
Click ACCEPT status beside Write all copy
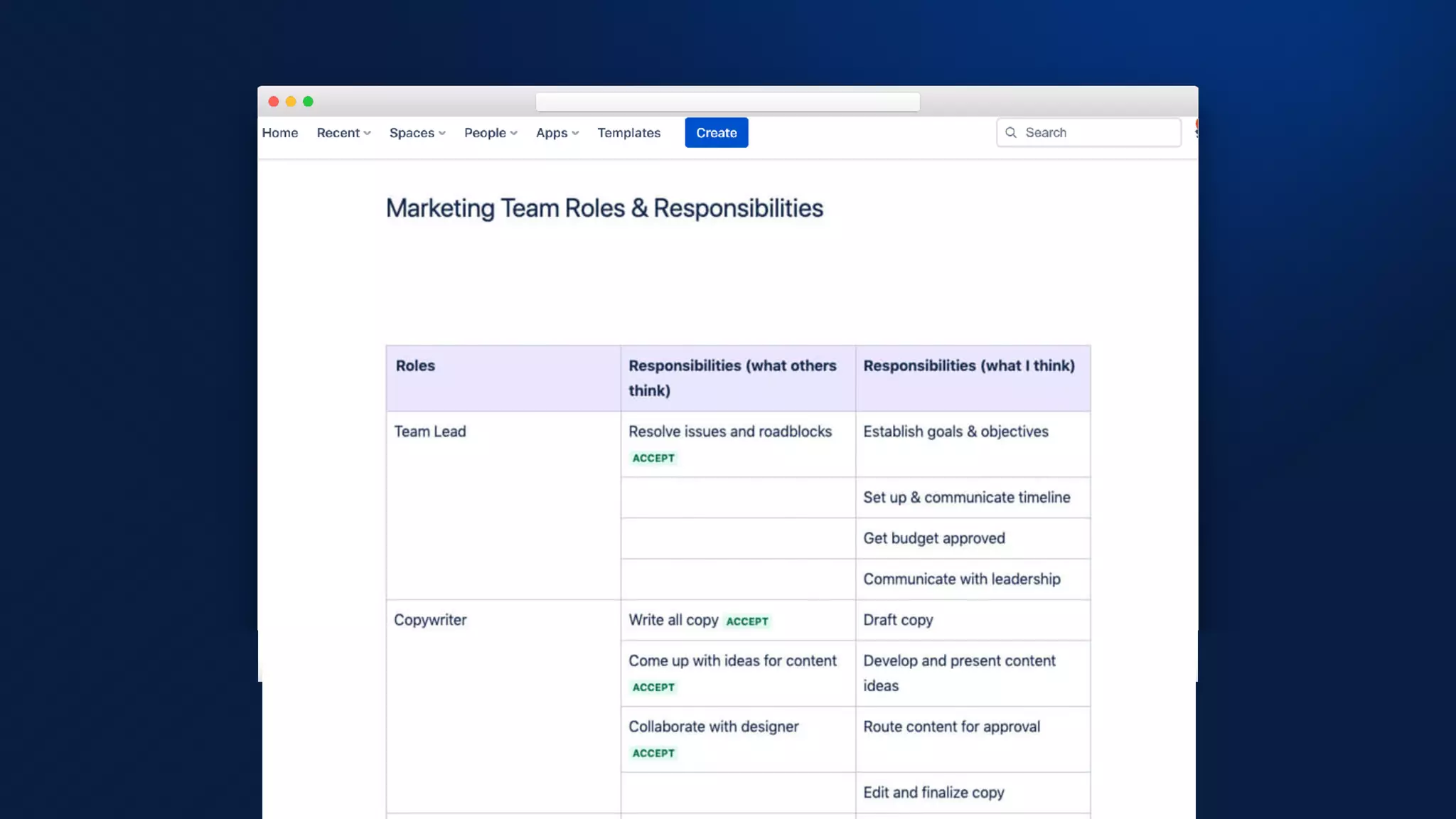coord(746,621)
